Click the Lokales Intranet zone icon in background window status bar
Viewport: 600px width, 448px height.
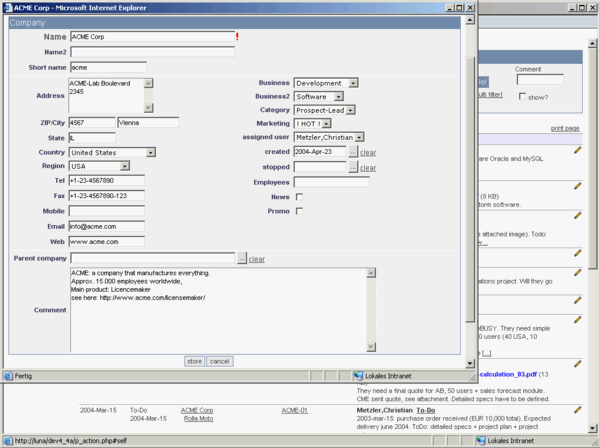481,440
